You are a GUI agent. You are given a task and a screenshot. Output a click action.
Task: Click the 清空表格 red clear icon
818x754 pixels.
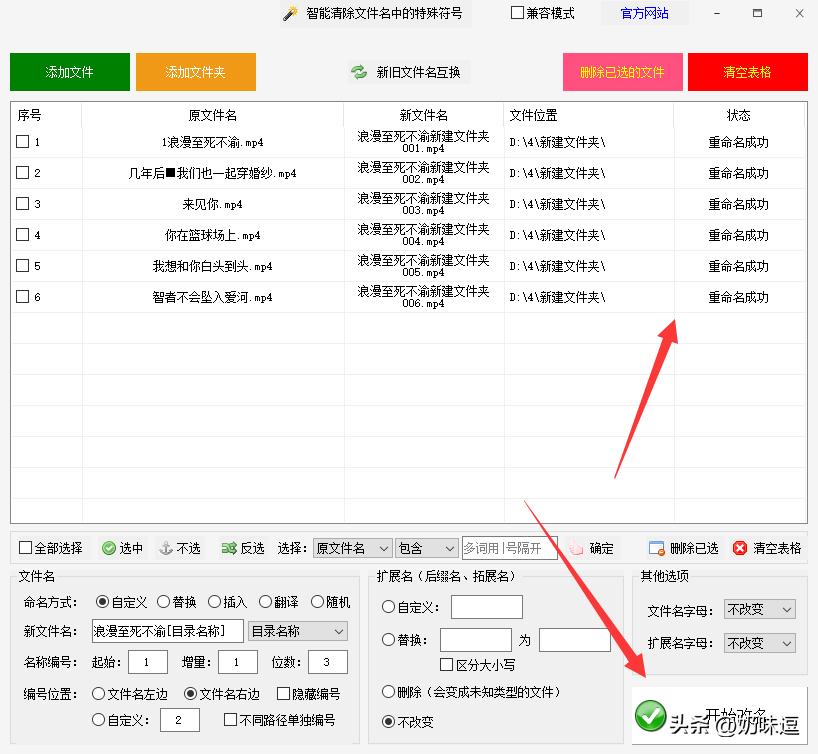[738, 547]
